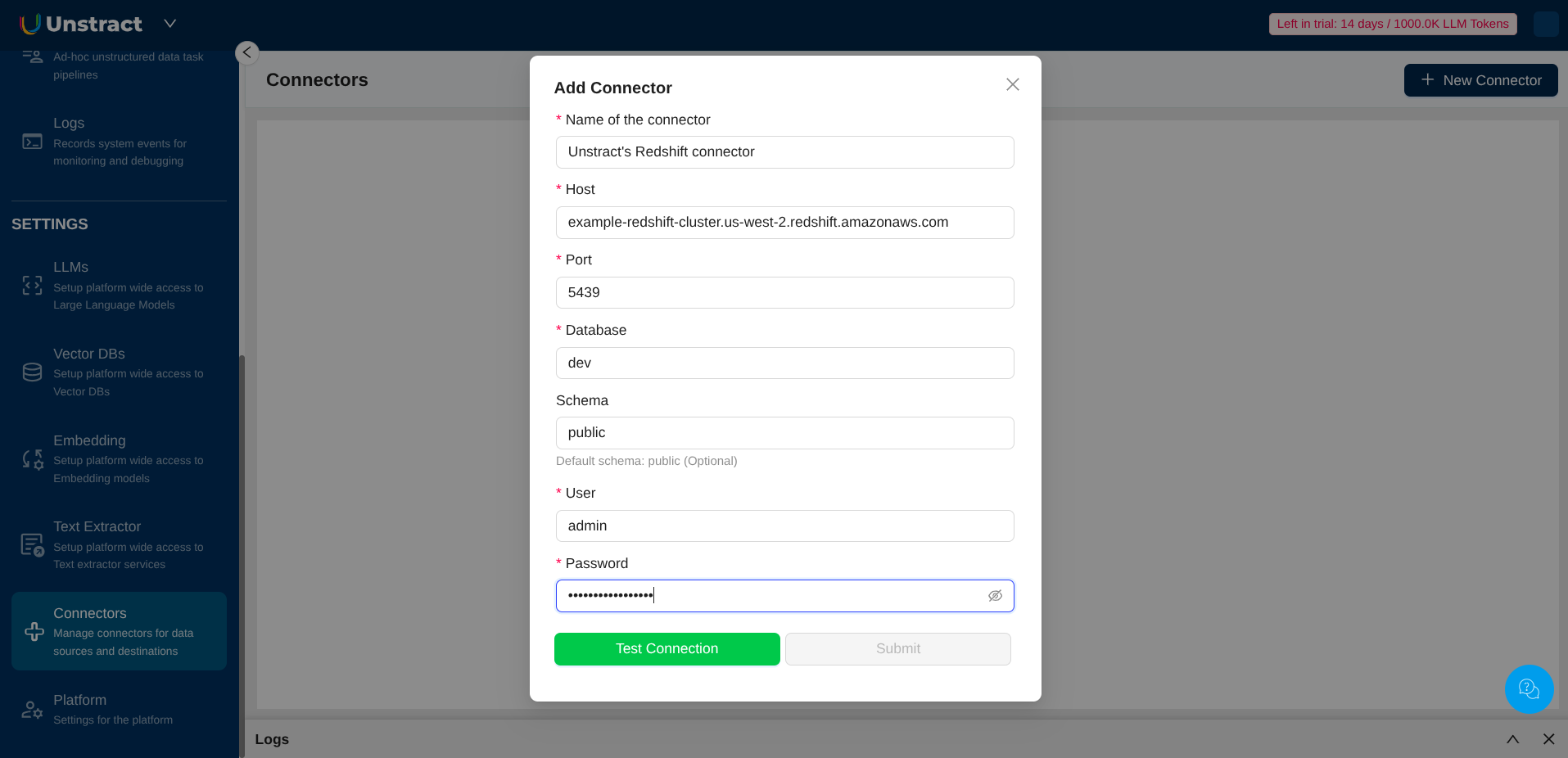Screen dimensions: 1568x758
Task: Expand the Unstract dropdown chevron
Action: (170, 24)
